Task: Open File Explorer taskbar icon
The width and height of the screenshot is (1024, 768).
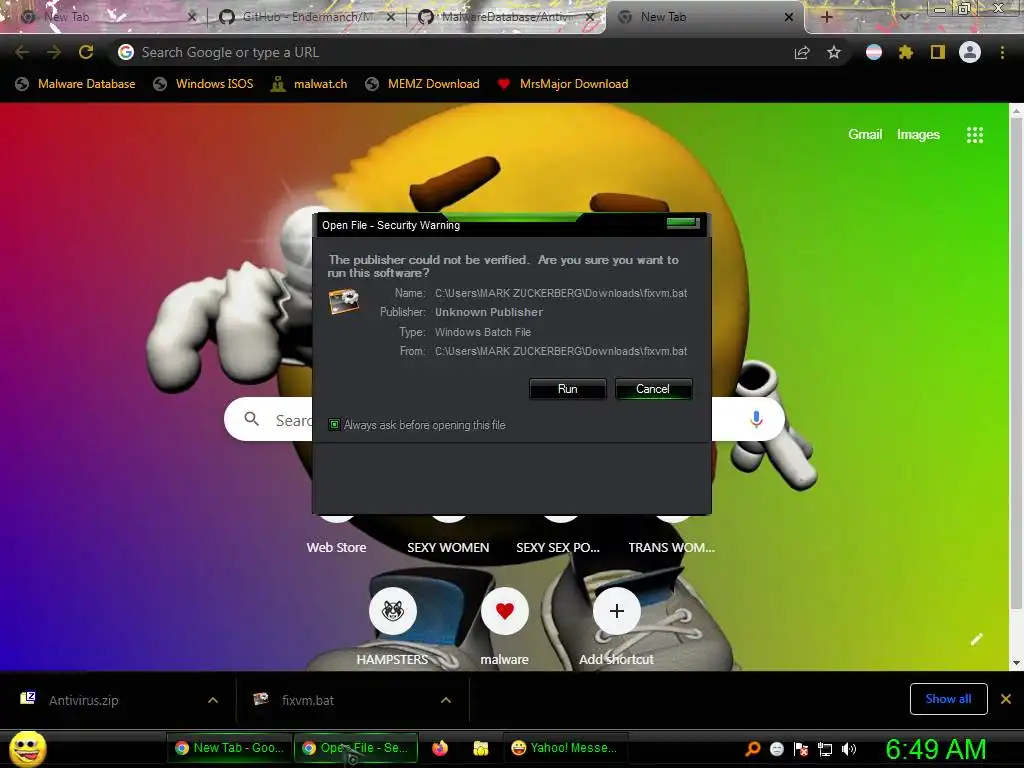Action: tap(481, 748)
